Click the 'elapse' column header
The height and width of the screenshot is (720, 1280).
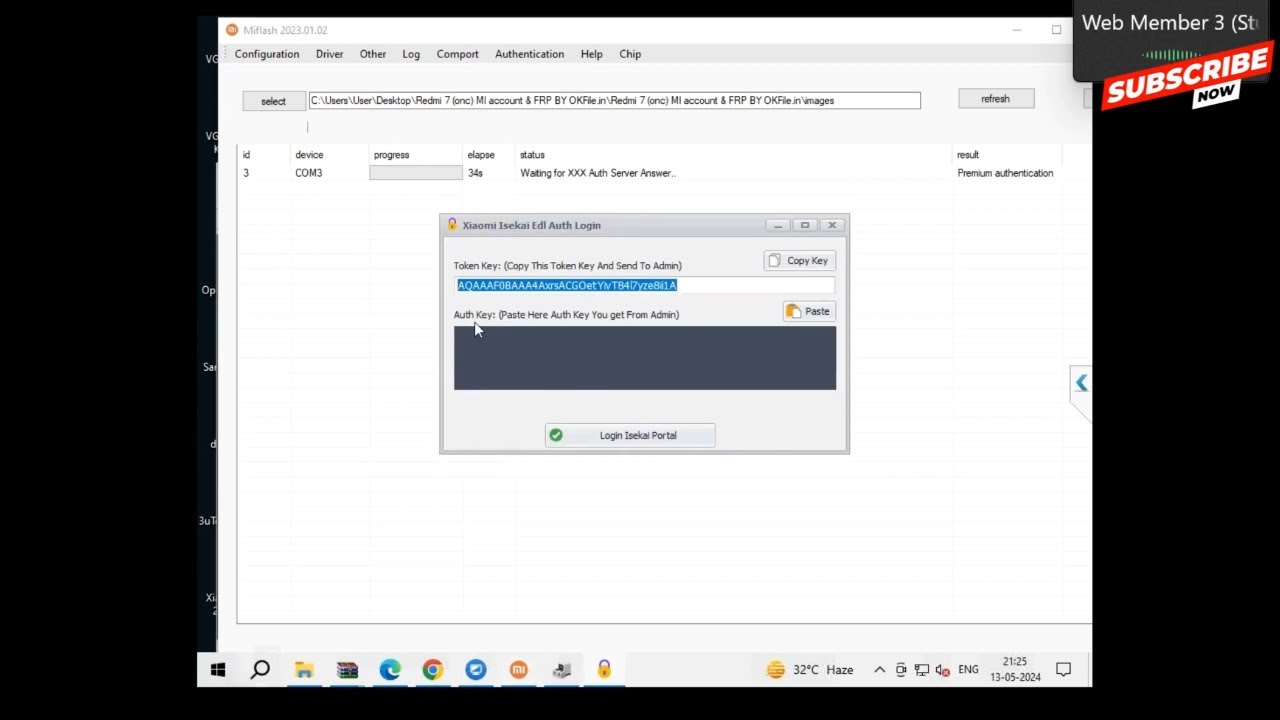tap(481, 155)
